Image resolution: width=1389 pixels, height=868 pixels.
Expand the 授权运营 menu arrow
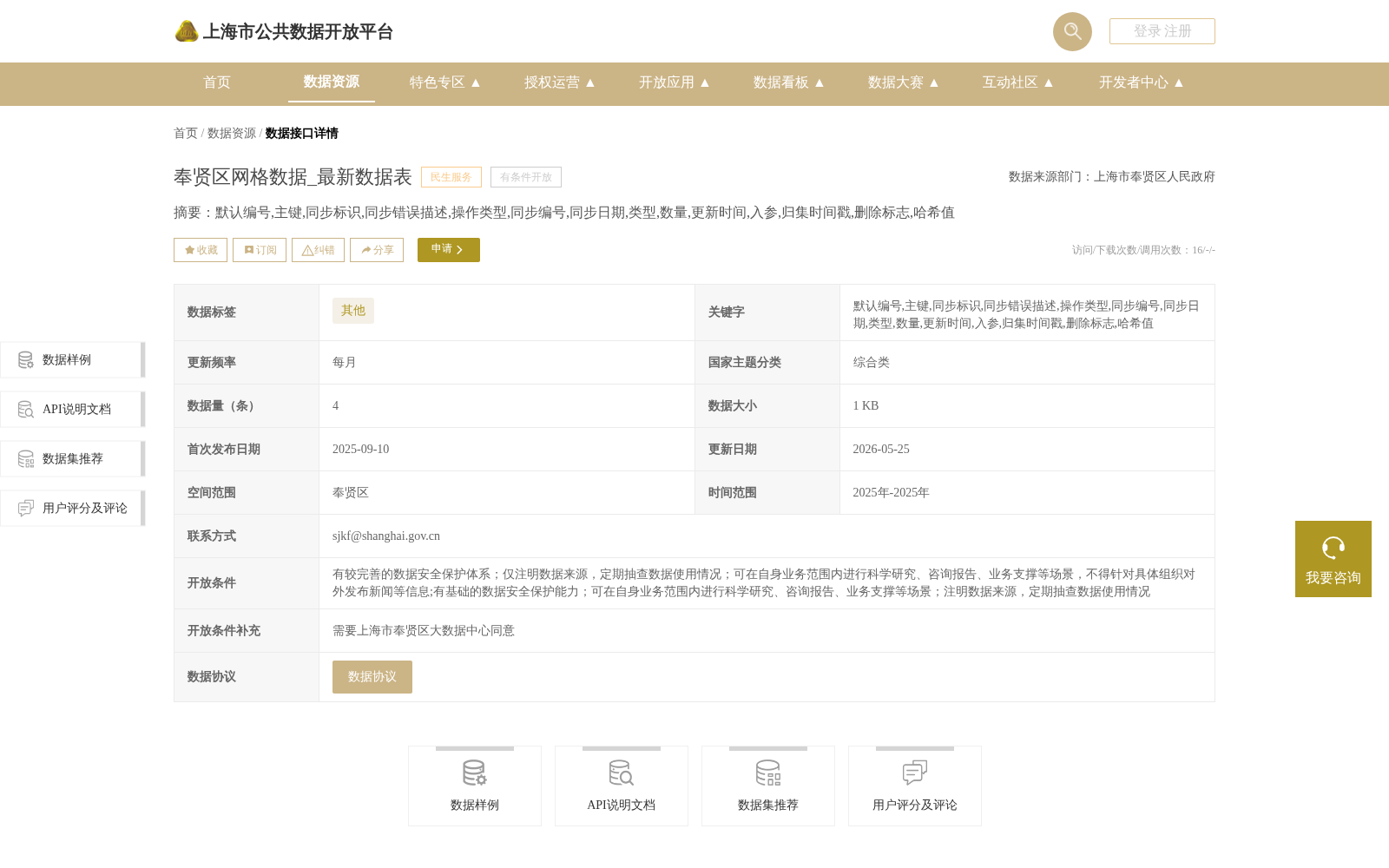590,82
